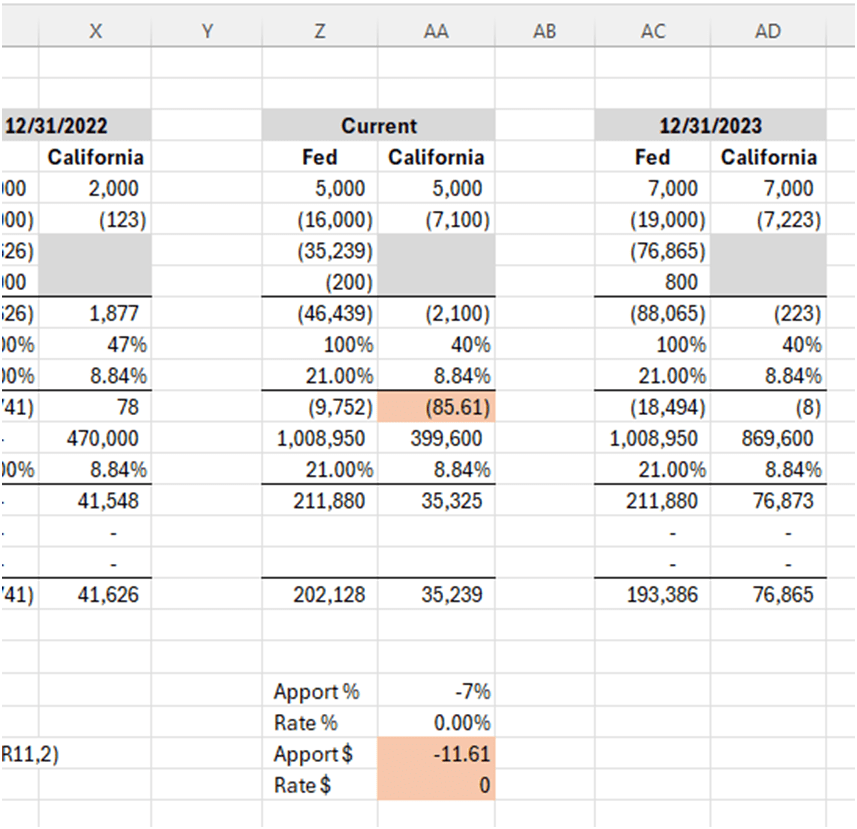Select column header Y
This screenshot has width=857, height=829.
click(x=207, y=31)
